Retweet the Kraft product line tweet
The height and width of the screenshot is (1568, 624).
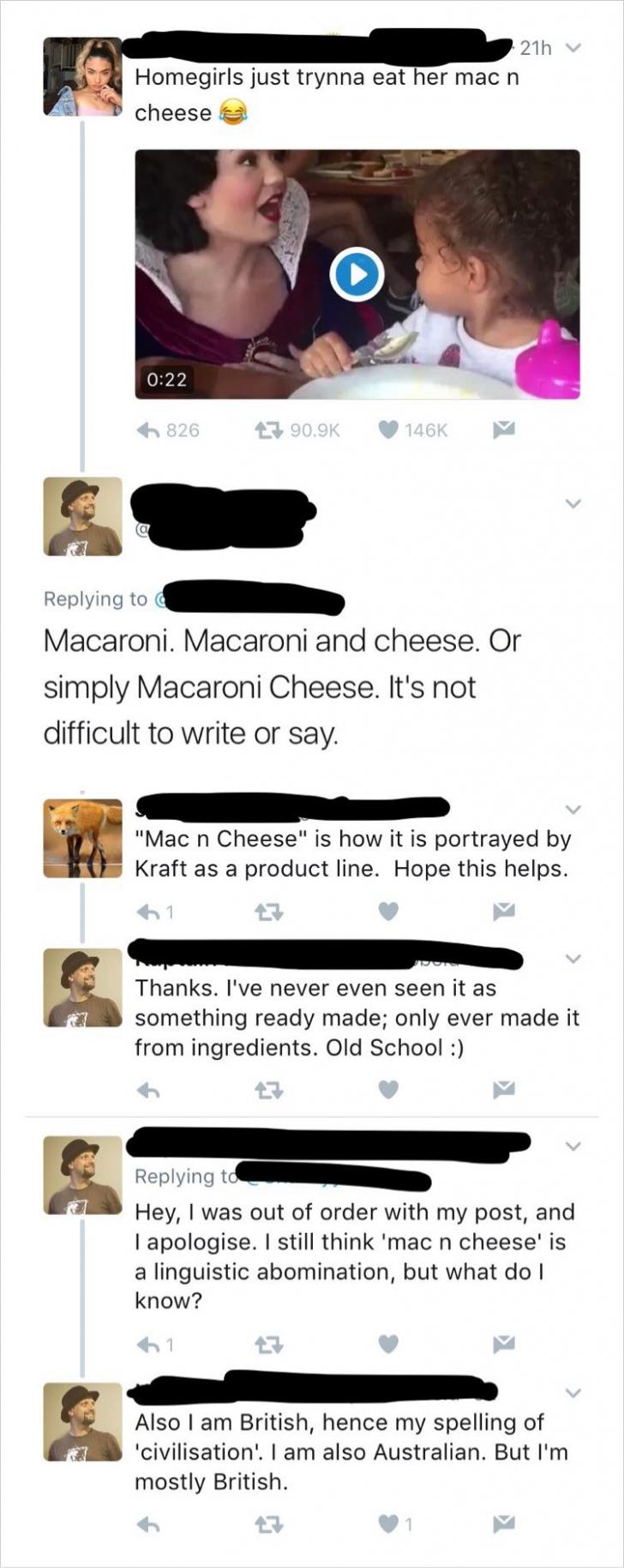[270, 913]
